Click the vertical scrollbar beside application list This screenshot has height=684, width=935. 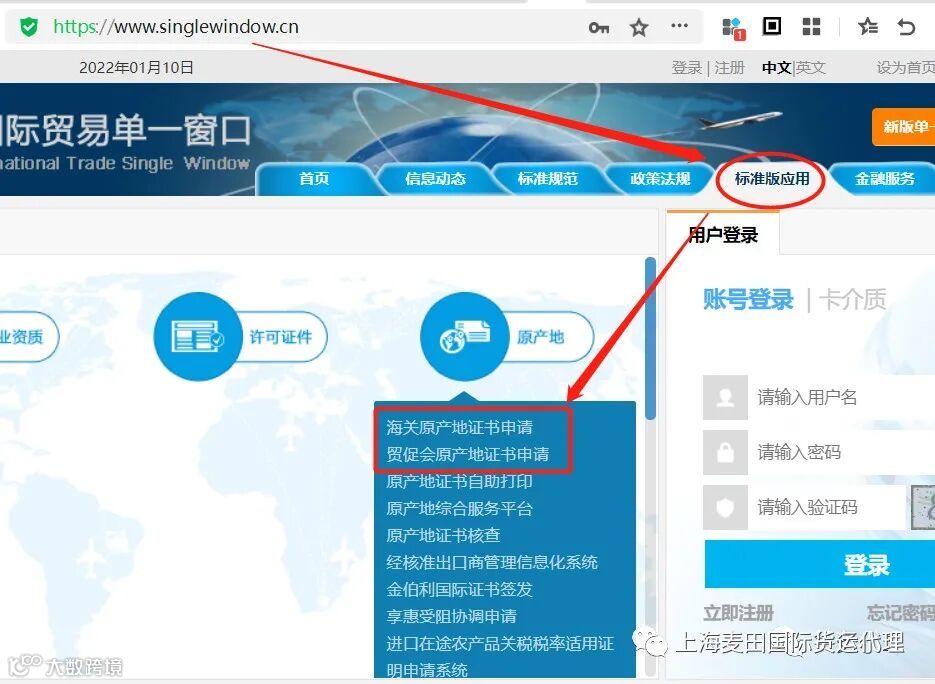point(650,339)
